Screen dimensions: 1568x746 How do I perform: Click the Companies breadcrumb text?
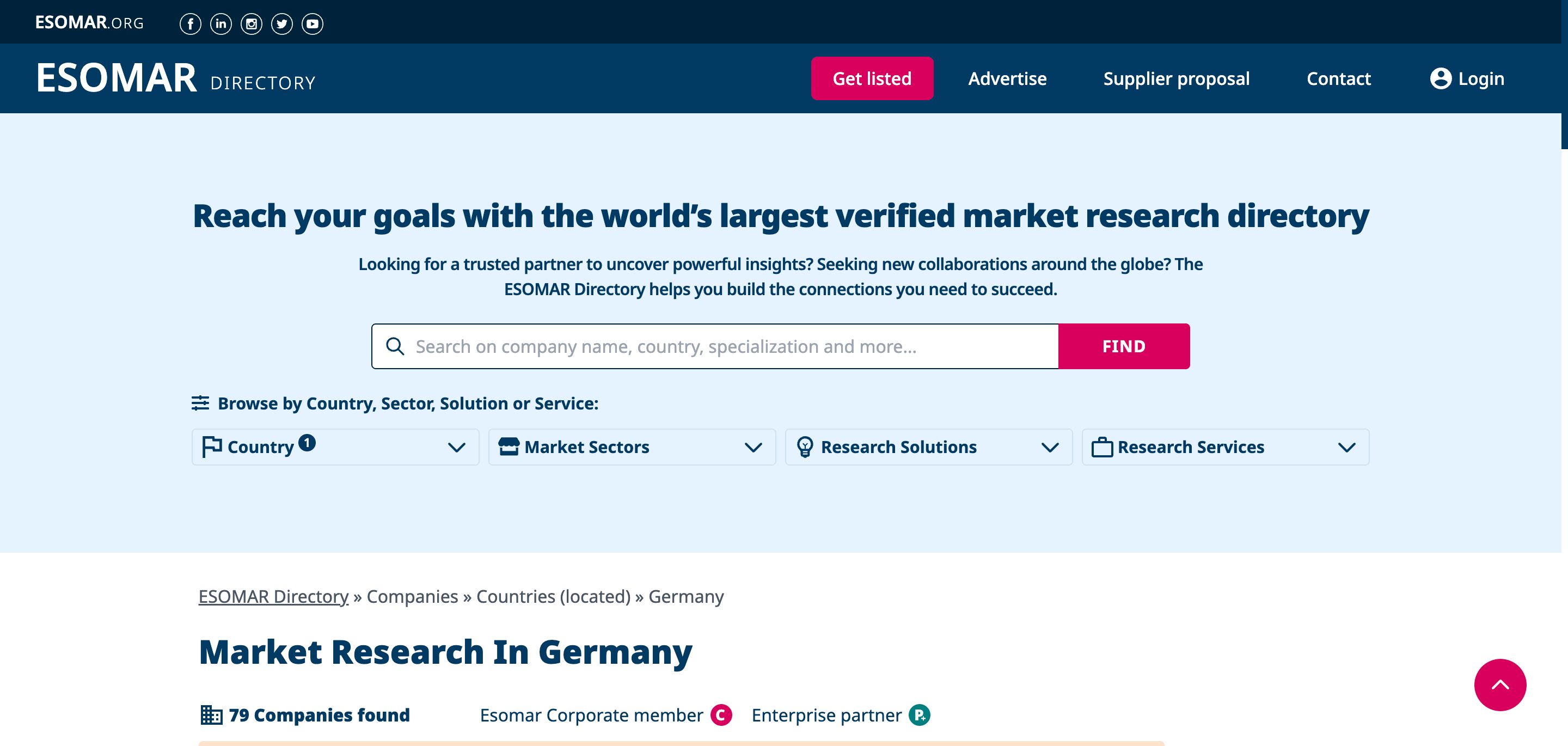click(x=412, y=596)
